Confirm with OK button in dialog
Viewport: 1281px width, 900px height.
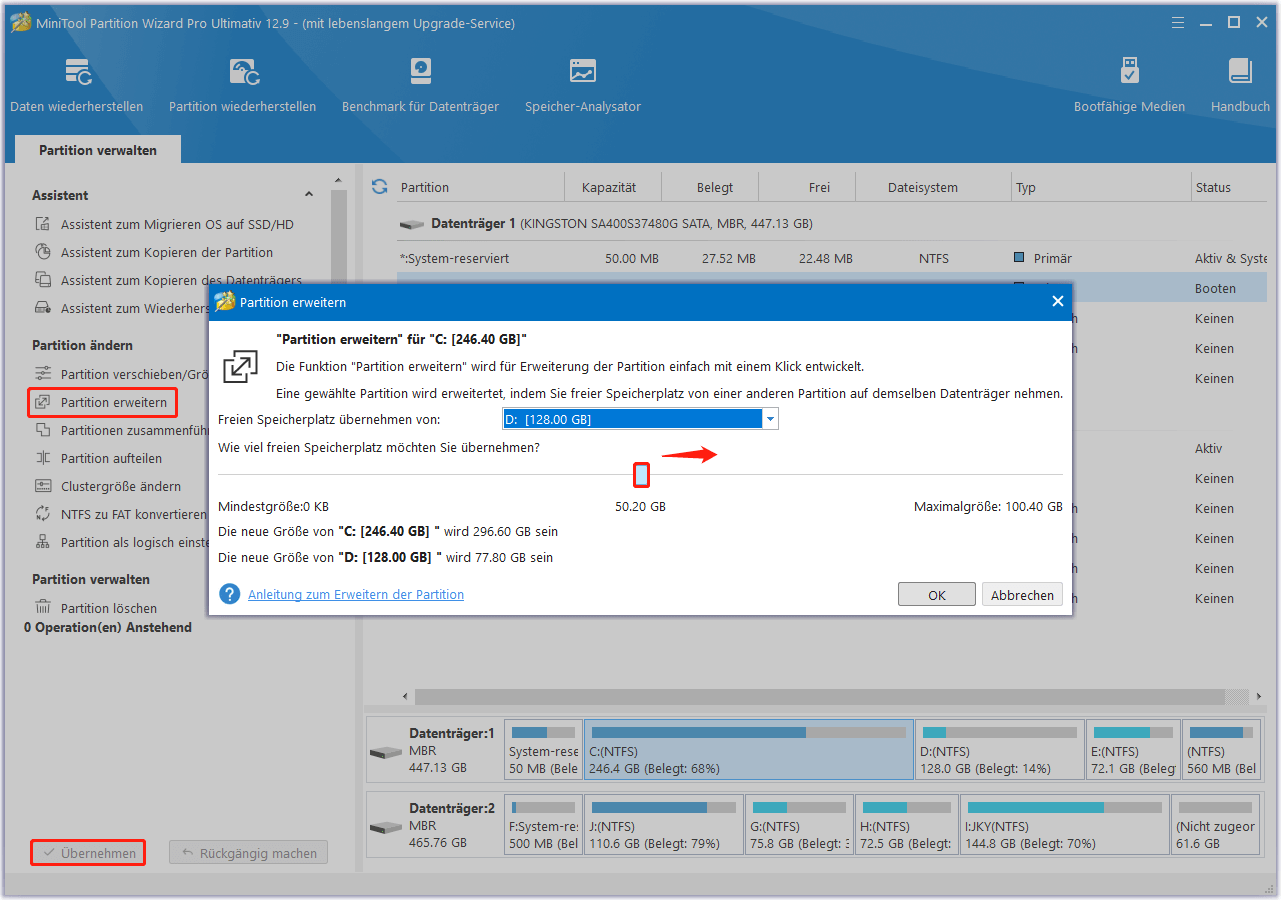tap(937, 595)
